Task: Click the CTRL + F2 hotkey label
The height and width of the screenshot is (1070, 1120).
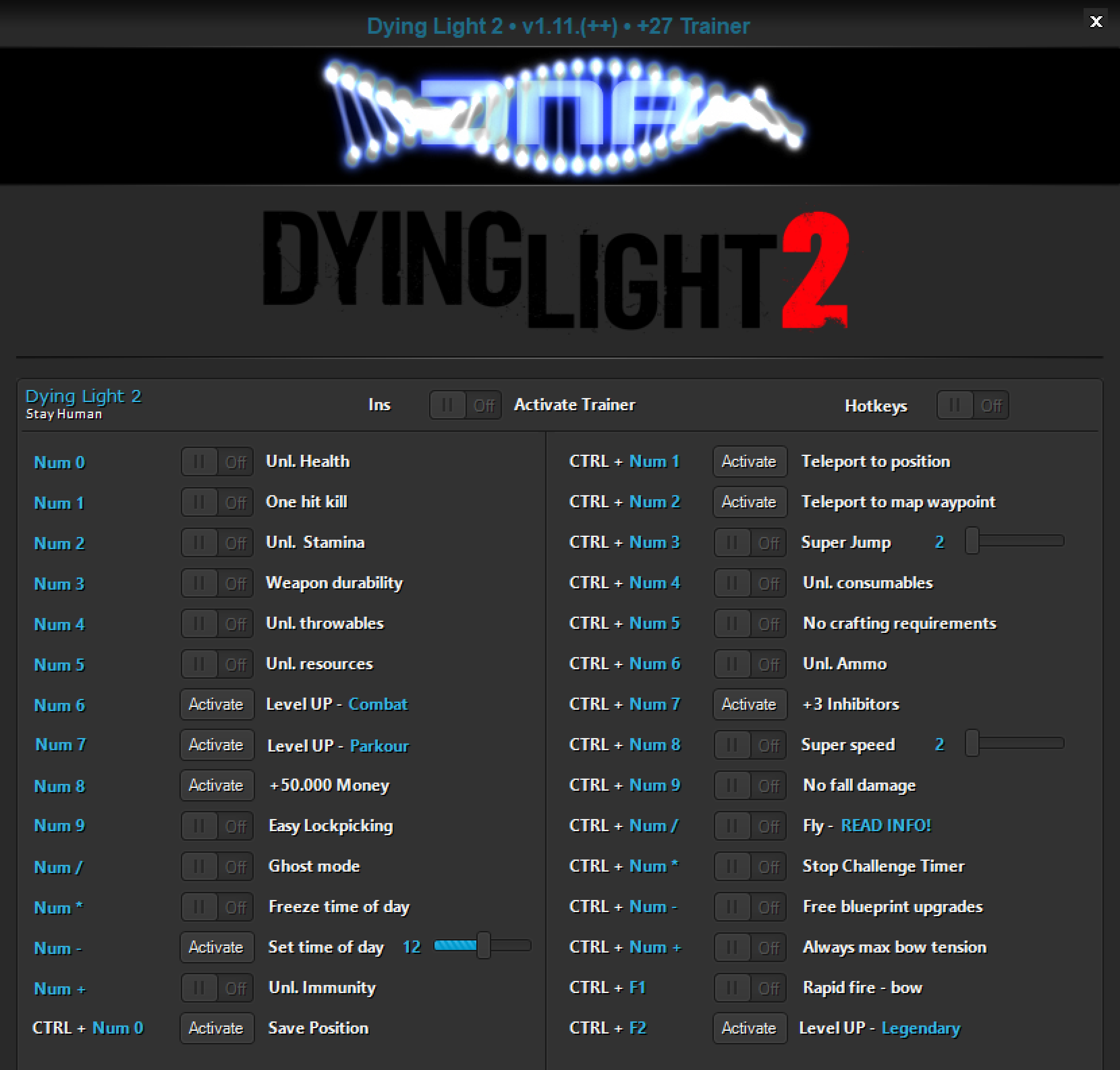Action: pyautogui.click(x=608, y=1028)
